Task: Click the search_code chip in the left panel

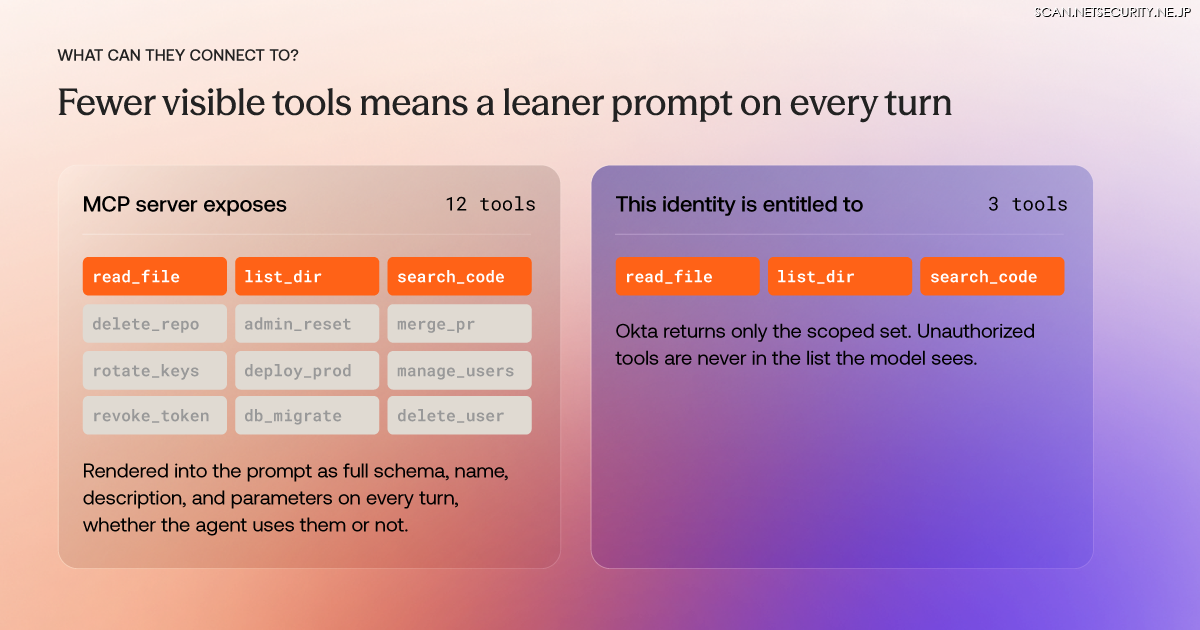Action: pyautogui.click(x=459, y=277)
